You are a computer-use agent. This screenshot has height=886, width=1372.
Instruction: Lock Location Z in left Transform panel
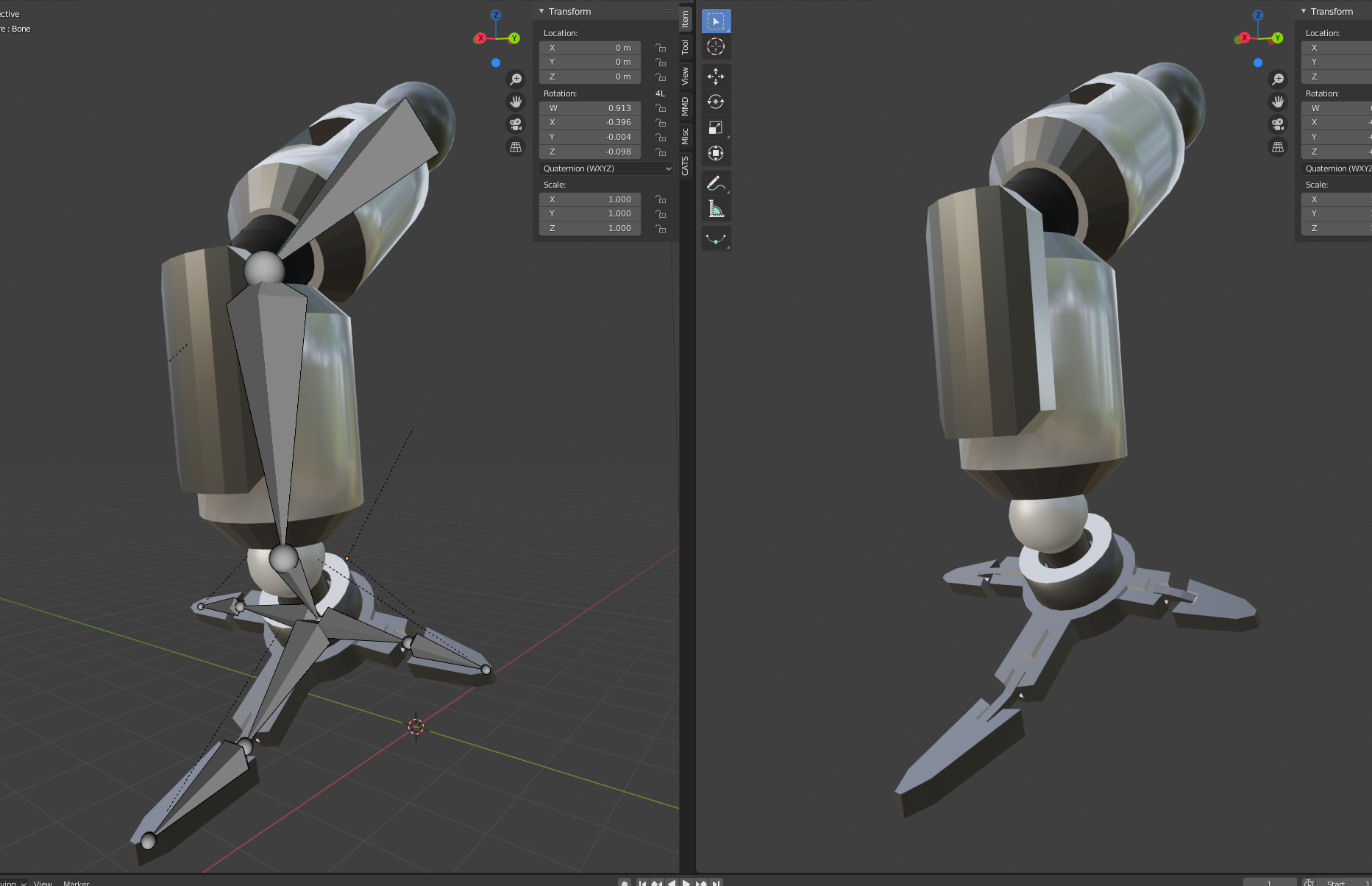coord(661,77)
